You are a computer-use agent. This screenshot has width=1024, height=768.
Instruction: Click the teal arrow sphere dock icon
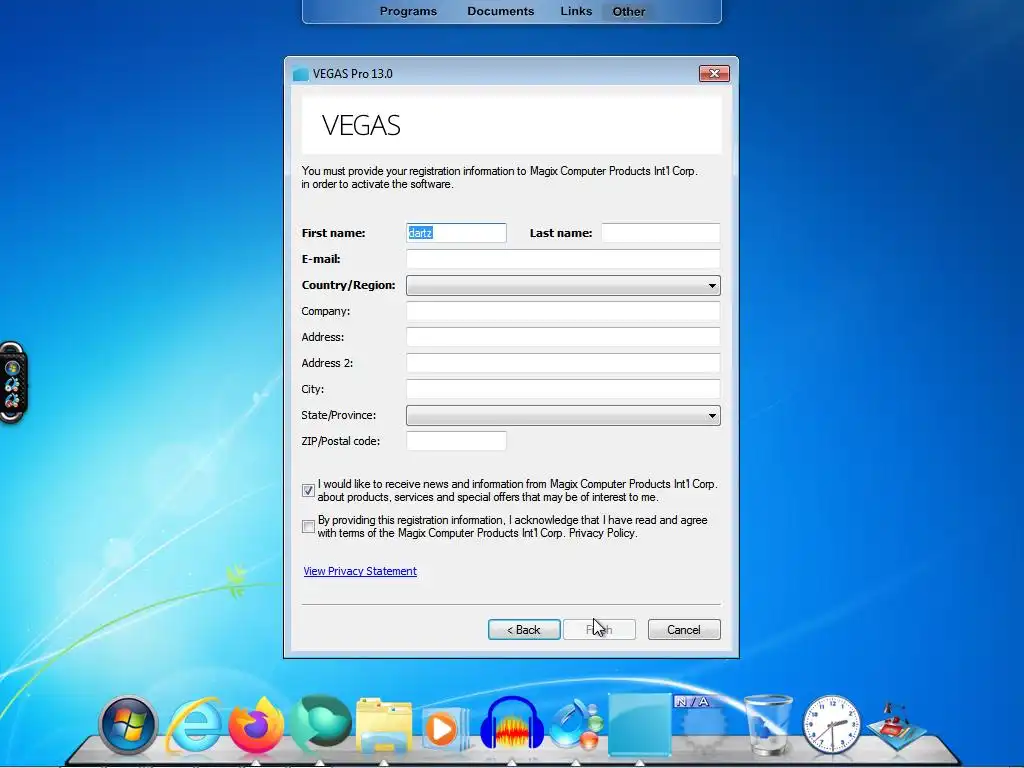(320, 724)
